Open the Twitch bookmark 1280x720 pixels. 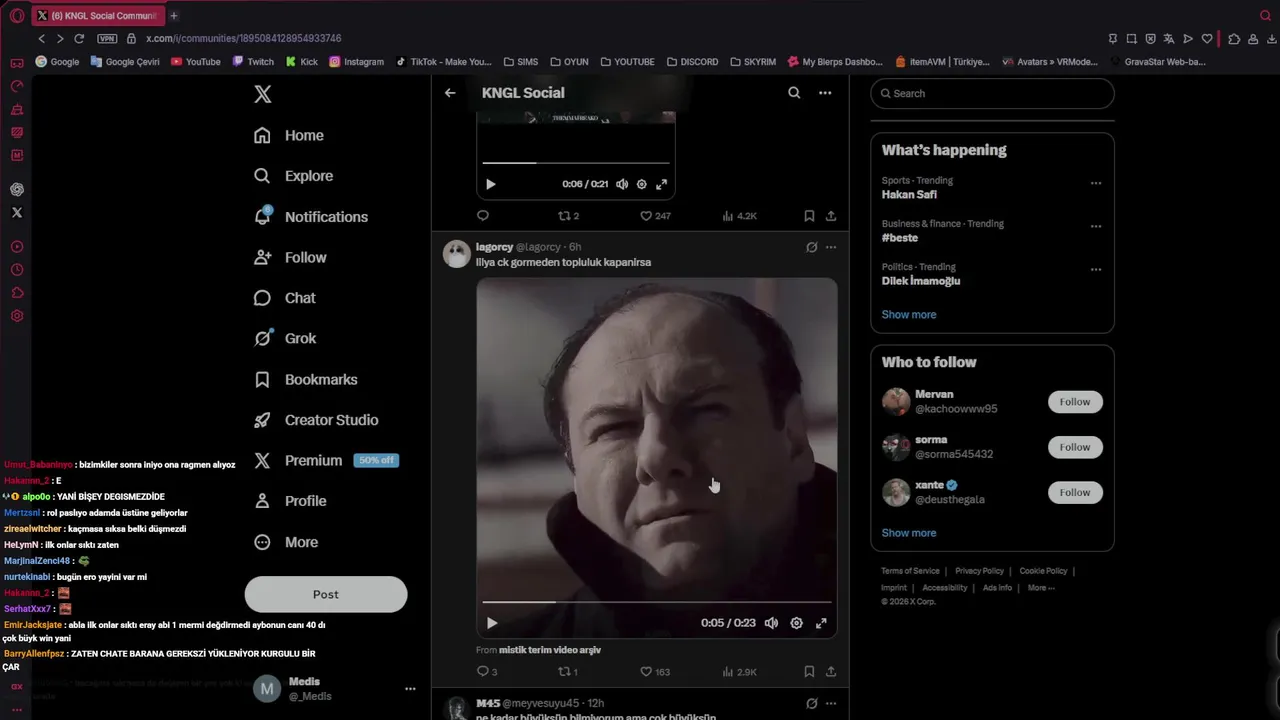[x=253, y=61]
